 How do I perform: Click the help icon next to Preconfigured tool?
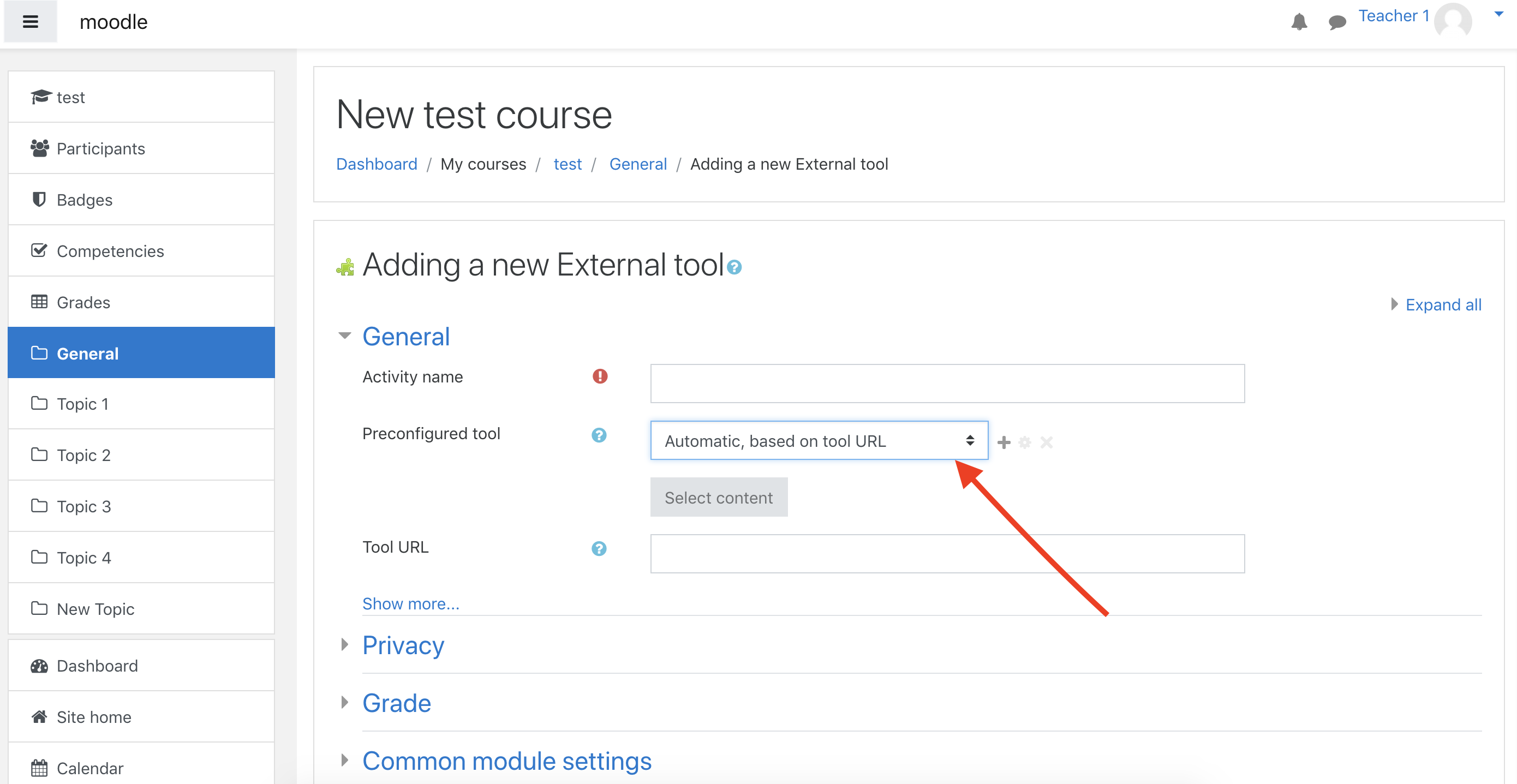coord(599,435)
